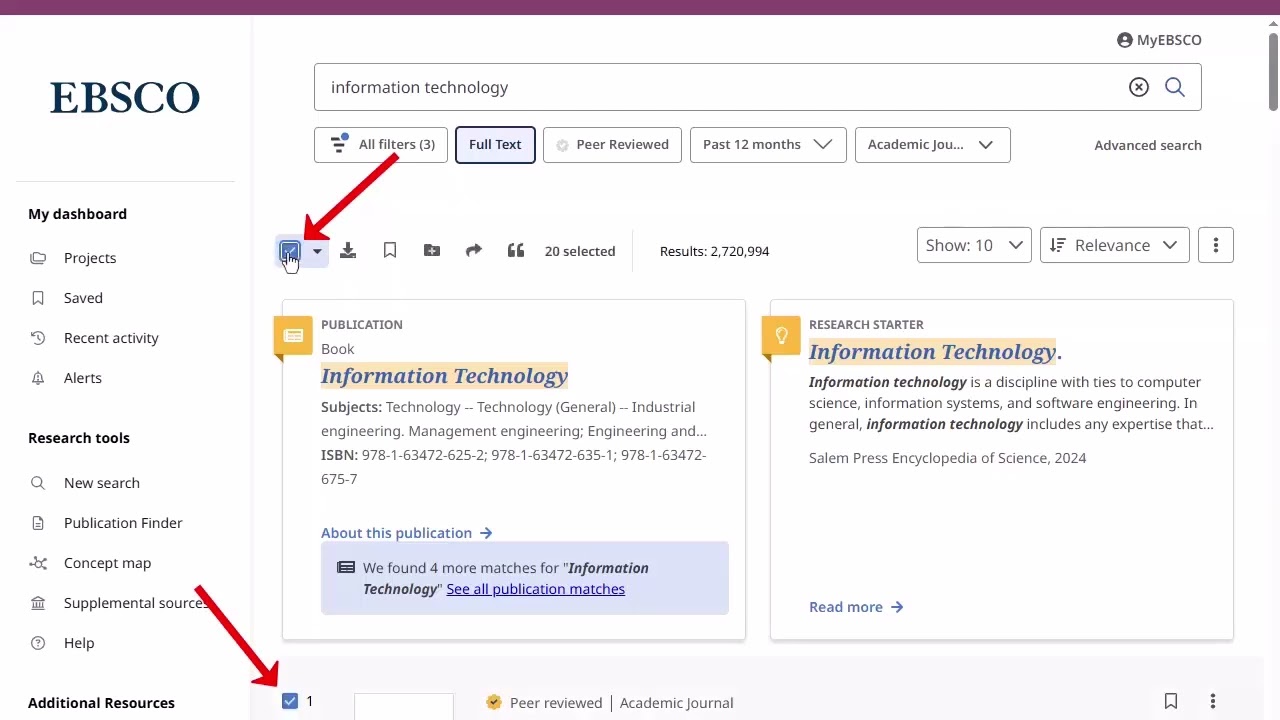The image size is (1280, 720).
Task: Click the cite quotation mark icon
Action: [516, 251]
